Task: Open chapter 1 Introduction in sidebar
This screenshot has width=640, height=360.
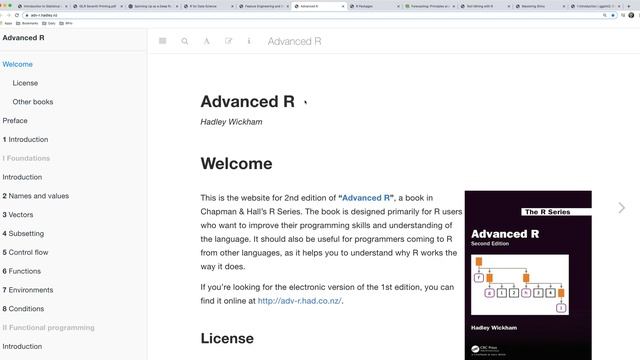Action: (25, 139)
